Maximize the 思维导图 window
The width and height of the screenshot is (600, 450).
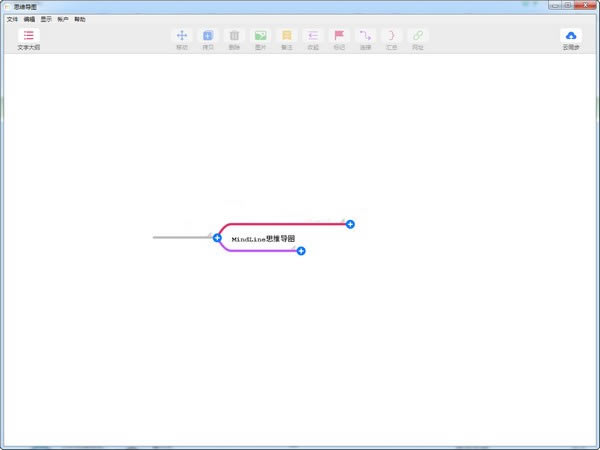point(568,5)
